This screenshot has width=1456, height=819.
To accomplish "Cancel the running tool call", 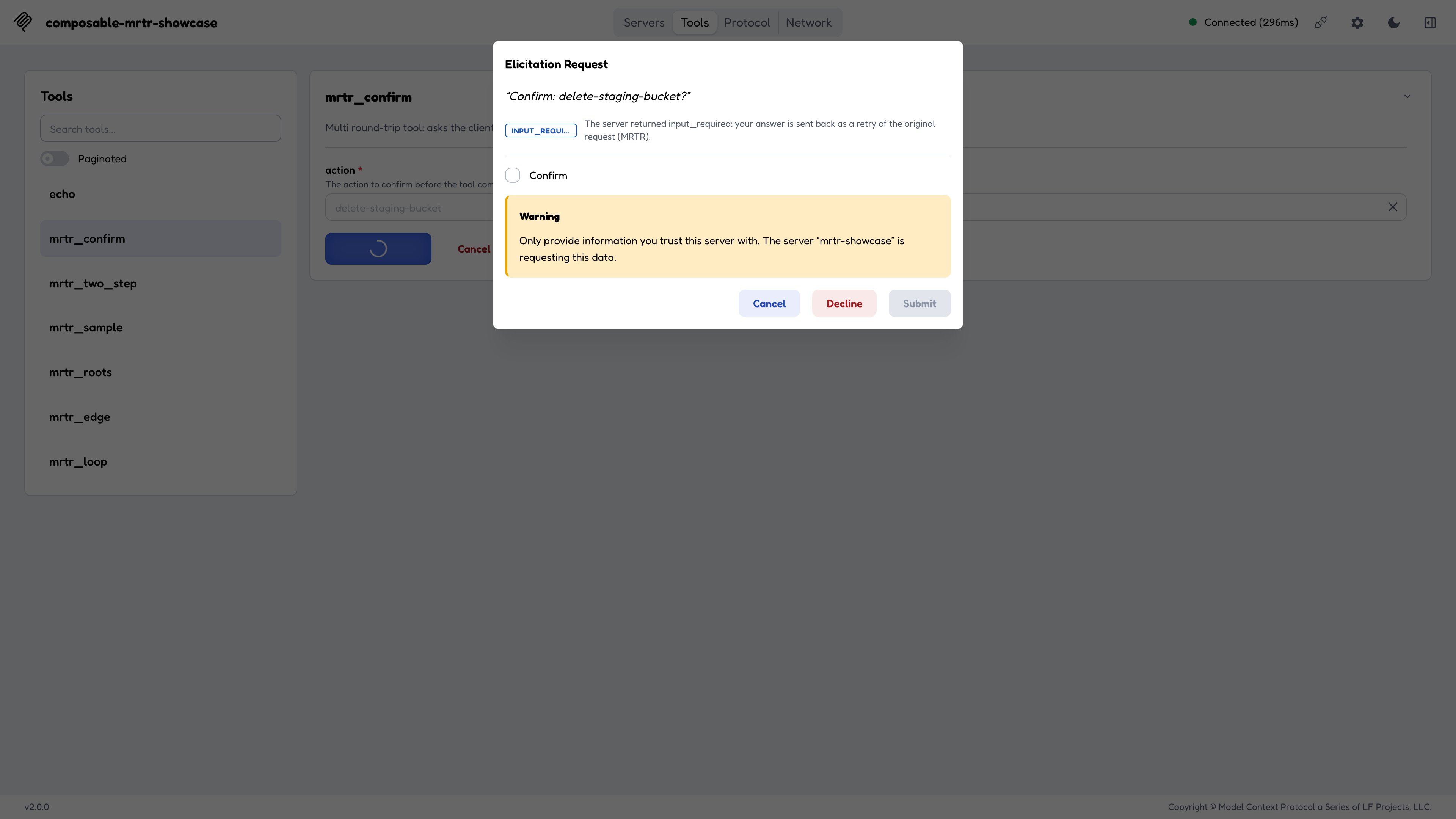I will pos(474,249).
